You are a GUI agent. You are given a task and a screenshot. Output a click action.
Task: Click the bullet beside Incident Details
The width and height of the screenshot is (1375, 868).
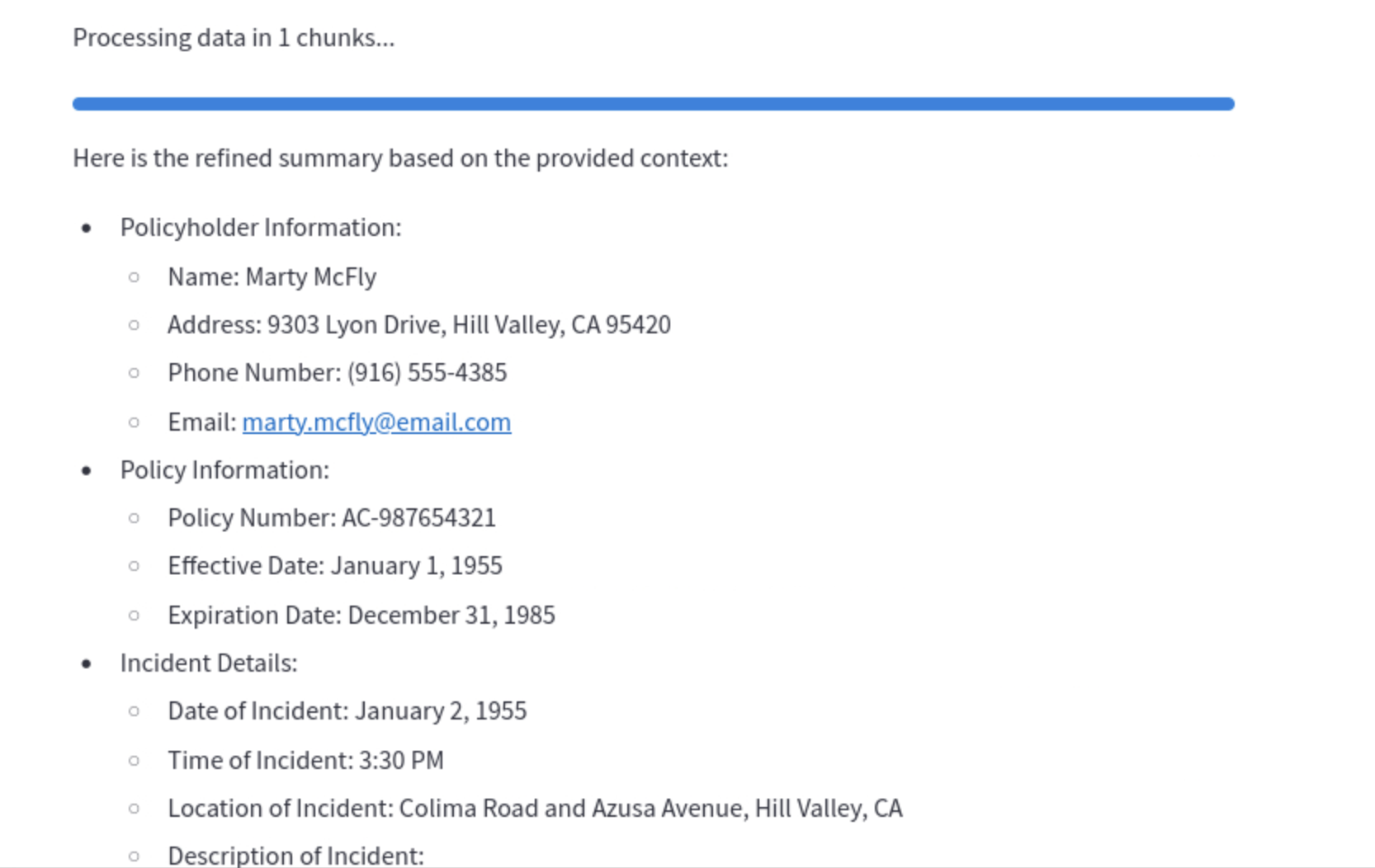[x=87, y=663]
